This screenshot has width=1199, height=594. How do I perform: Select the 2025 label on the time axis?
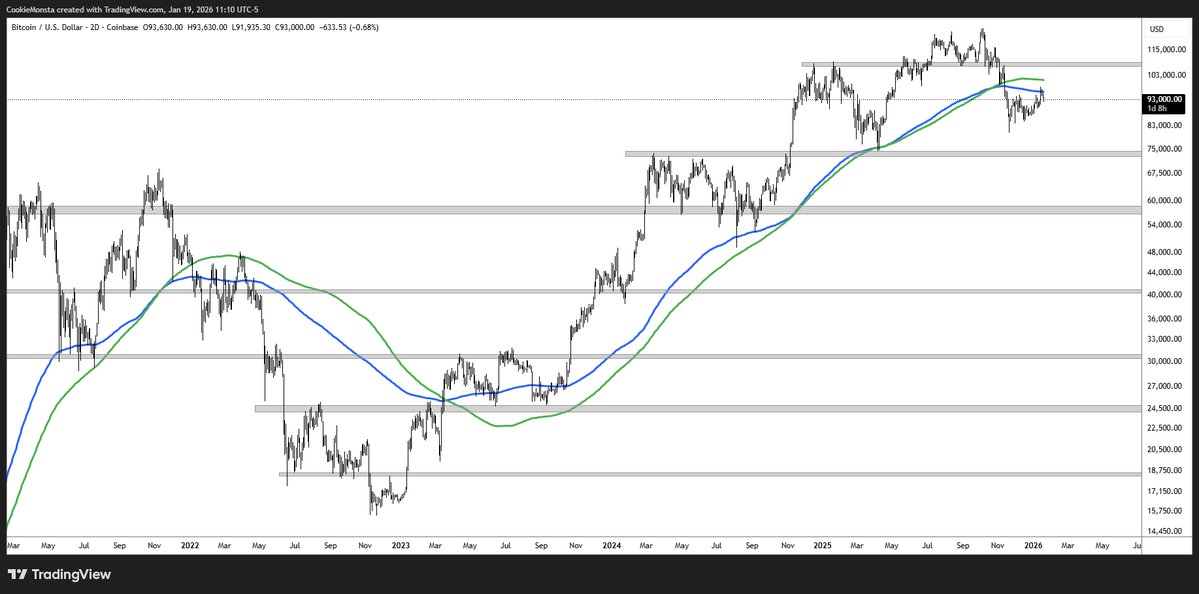coord(824,546)
